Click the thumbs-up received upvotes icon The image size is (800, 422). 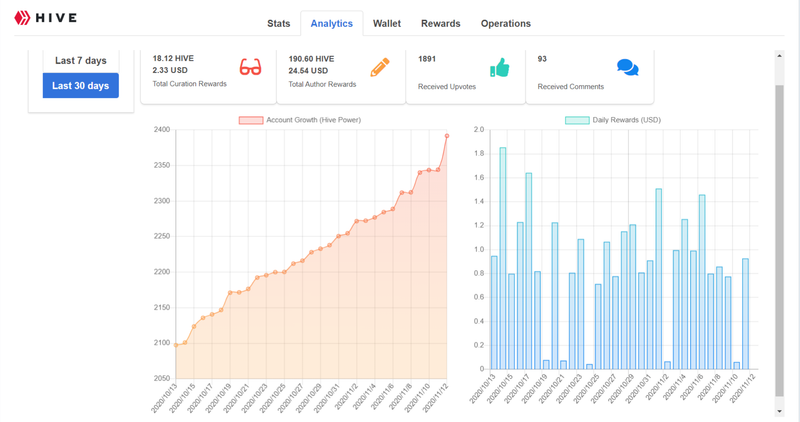tap(499, 67)
